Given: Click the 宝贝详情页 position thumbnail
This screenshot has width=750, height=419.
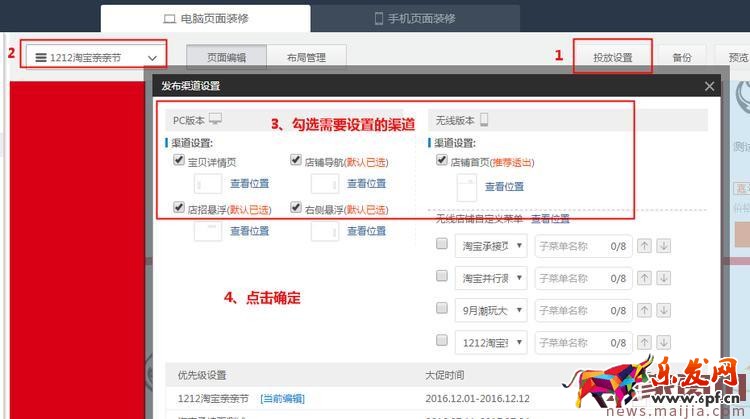Looking at the screenshot, I should tap(207, 184).
